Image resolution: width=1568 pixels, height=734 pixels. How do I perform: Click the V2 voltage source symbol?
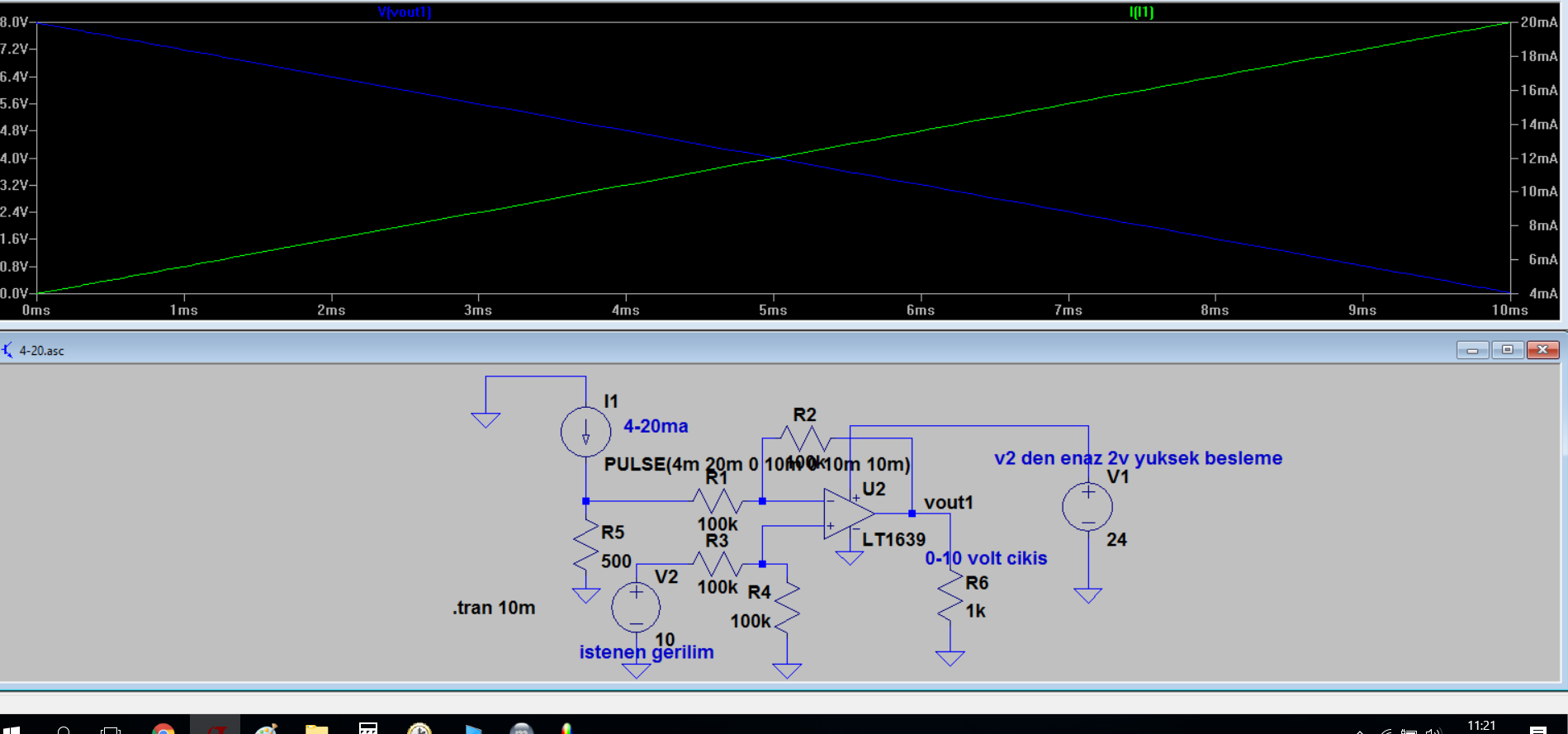(x=636, y=607)
